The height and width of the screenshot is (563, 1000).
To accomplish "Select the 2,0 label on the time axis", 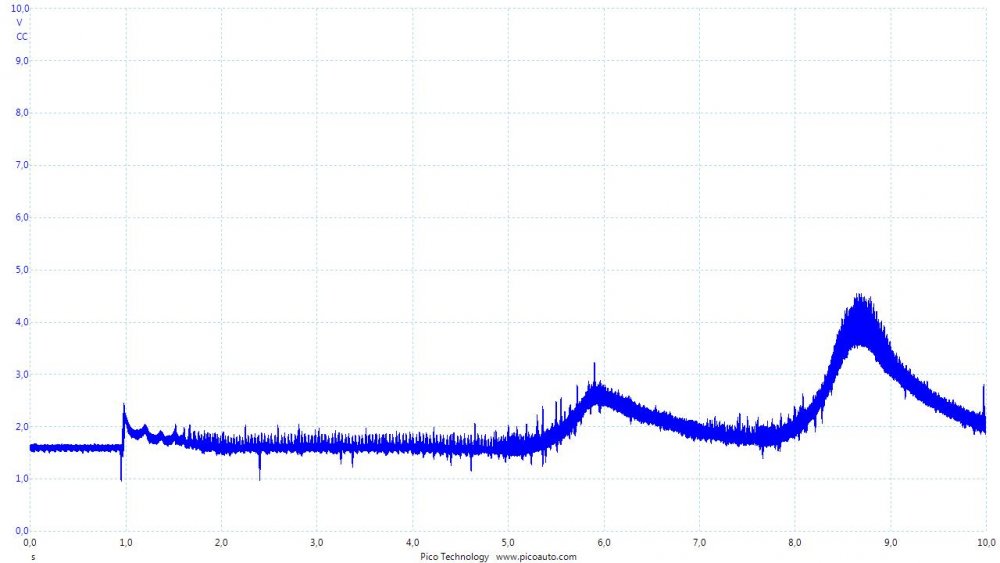I will (x=221, y=543).
